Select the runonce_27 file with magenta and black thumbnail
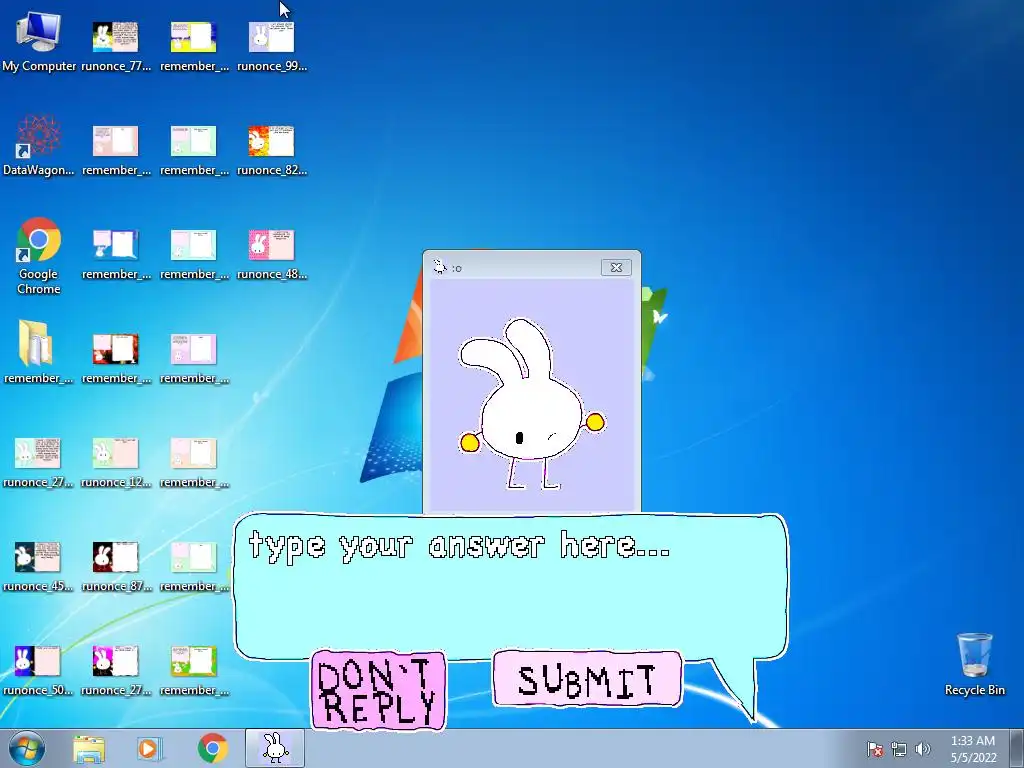 pyautogui.click(x=116, y=669)
